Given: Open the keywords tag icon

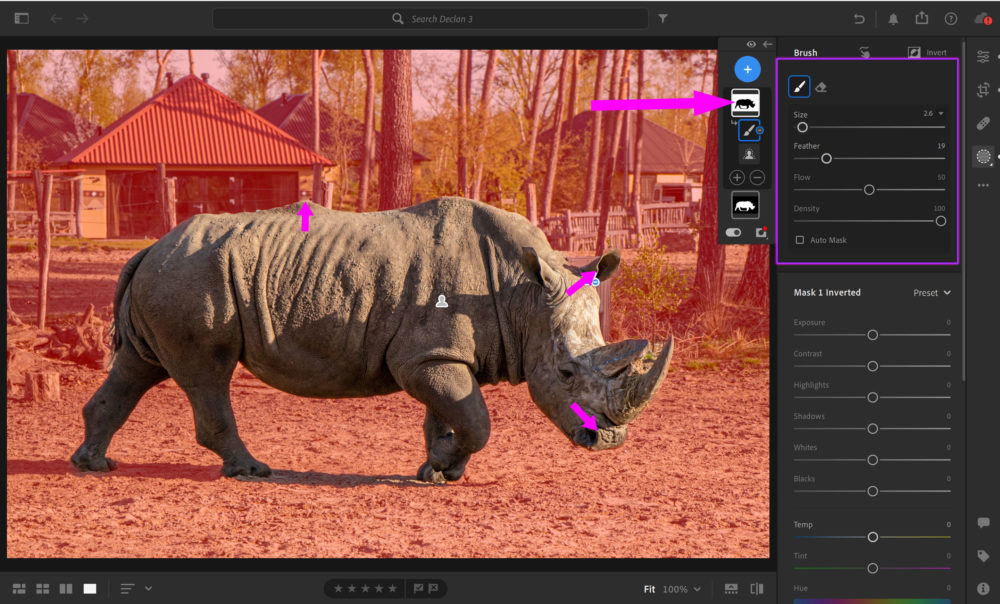Looking at the screenshot, I should click(983, 556).
